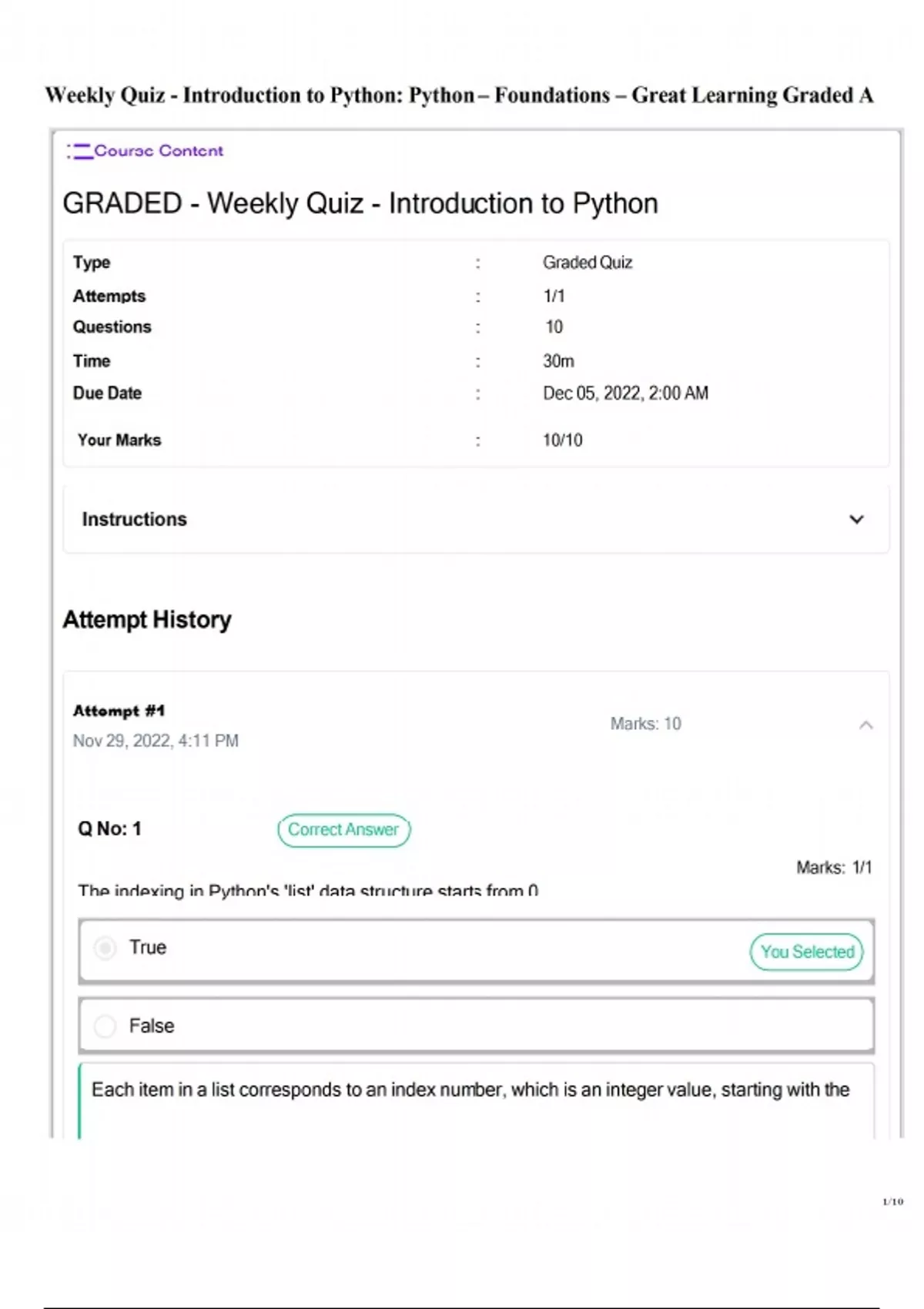Click the Course Content link

159,151
